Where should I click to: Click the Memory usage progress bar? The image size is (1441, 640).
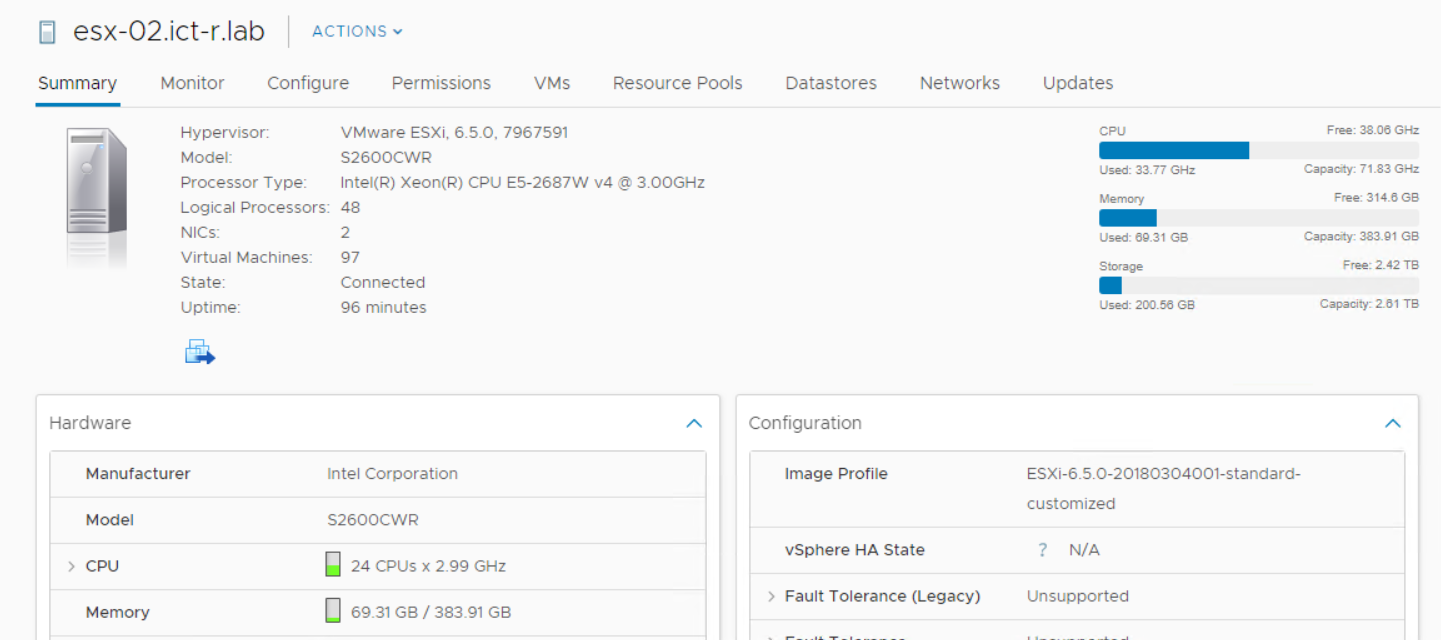(x=1259, y=217)
